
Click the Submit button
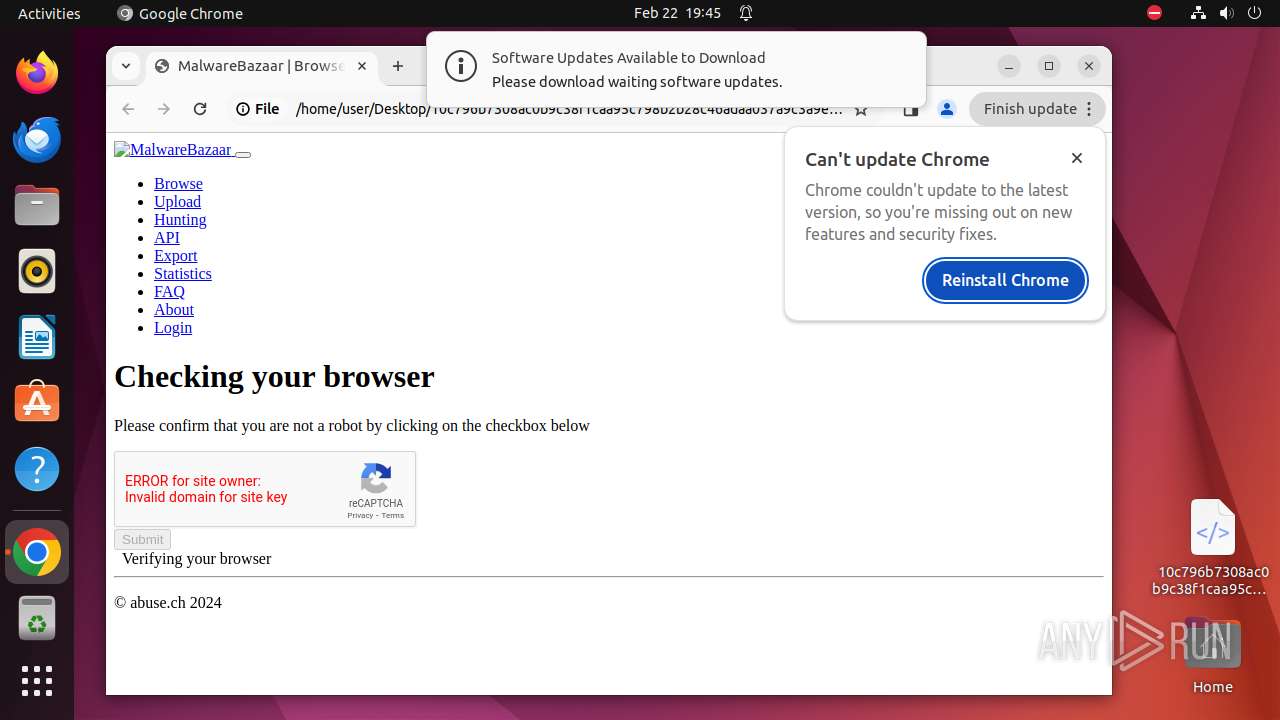(143, 539)
